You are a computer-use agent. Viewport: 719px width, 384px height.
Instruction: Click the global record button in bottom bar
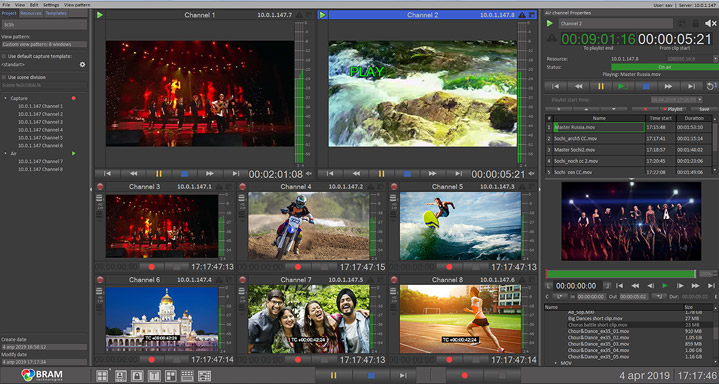[x=464, y=375]
